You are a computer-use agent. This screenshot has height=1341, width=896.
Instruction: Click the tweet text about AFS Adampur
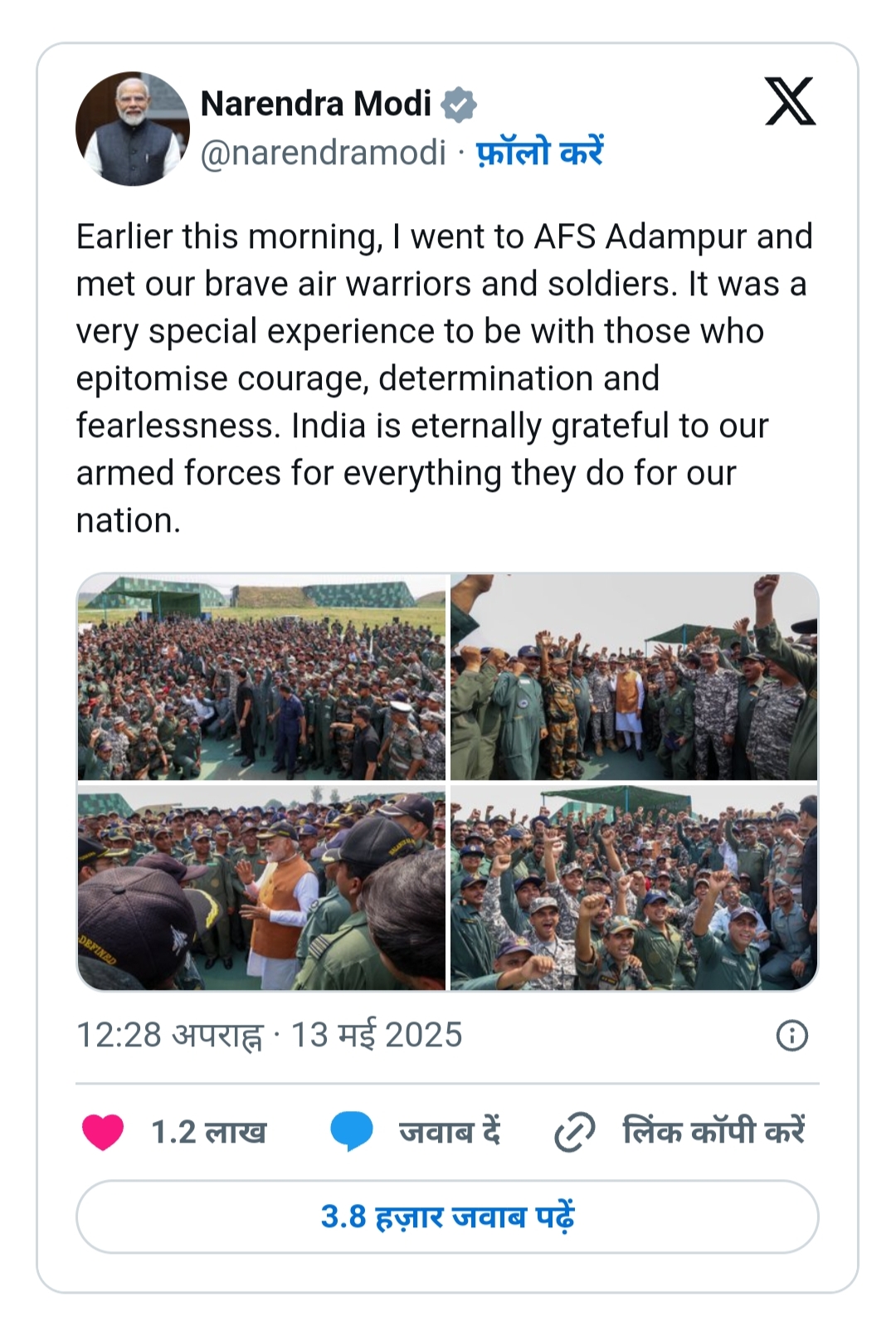coord(445,378)
